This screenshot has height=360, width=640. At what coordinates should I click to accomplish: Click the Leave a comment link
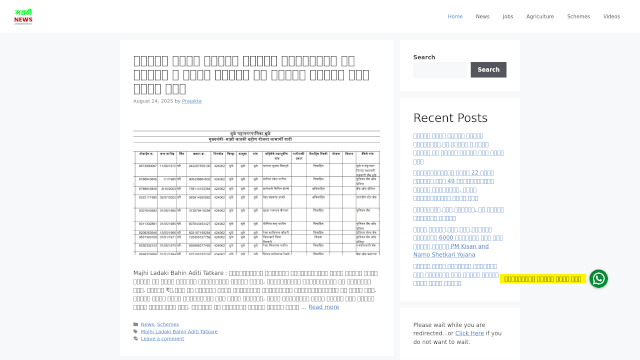(162, 339)
